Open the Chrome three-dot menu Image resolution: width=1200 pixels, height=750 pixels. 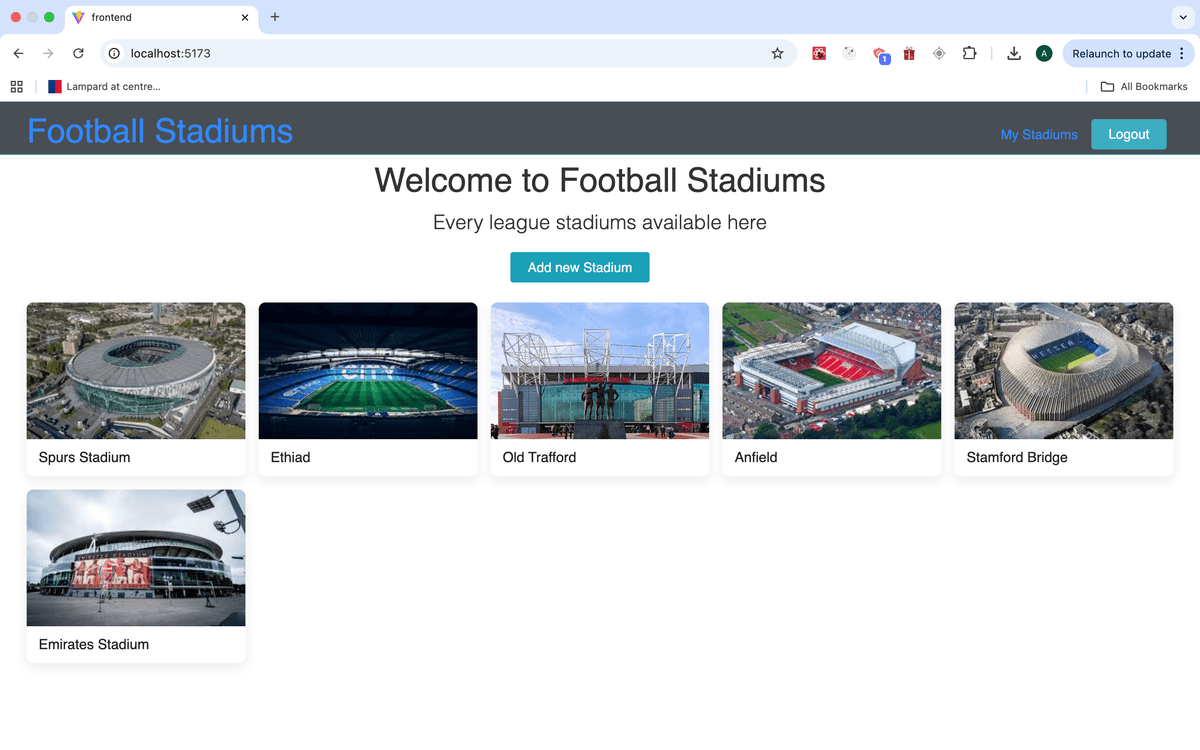click(1182, 54)
